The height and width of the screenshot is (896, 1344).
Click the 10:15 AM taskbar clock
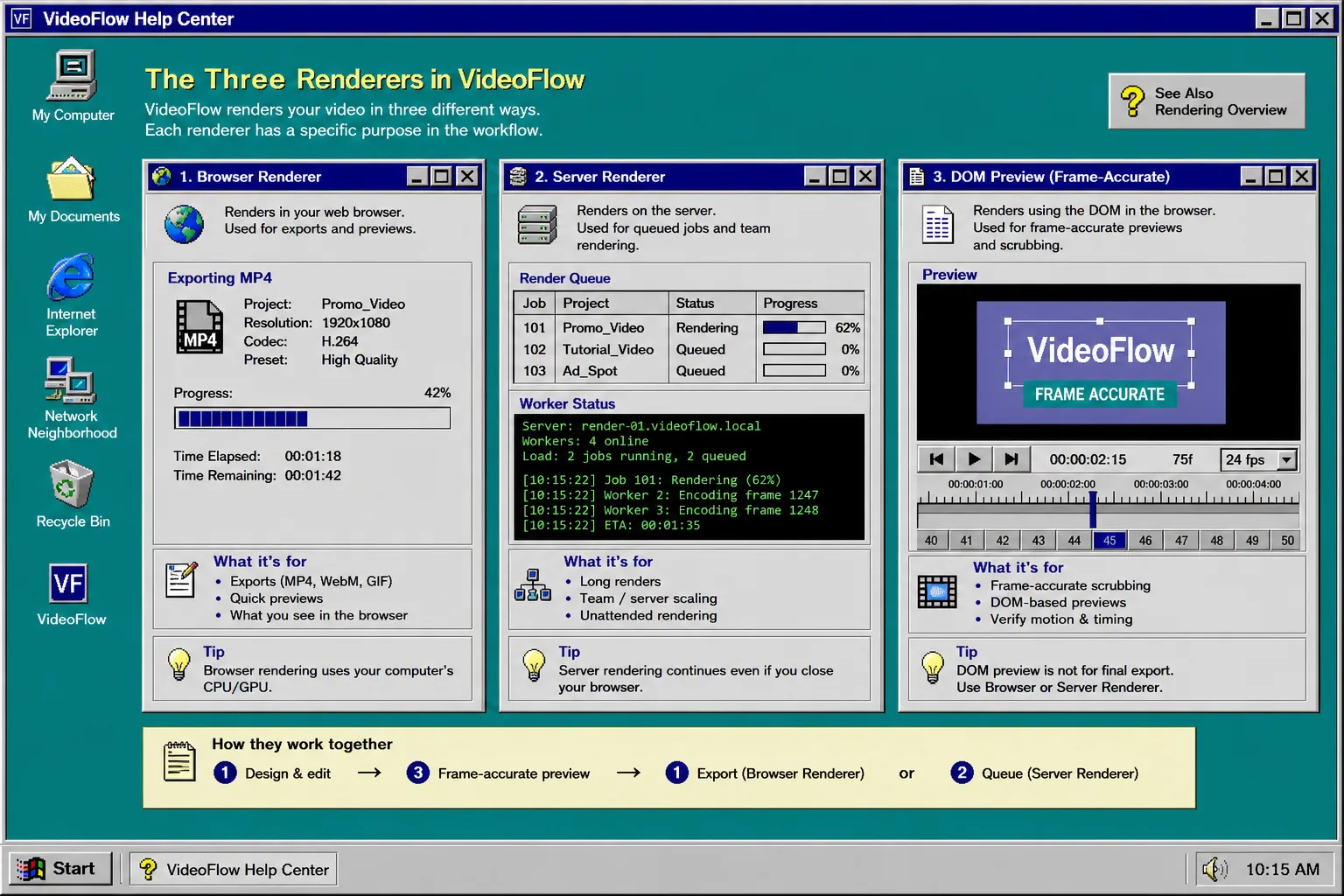click(x=1282, y=869)
